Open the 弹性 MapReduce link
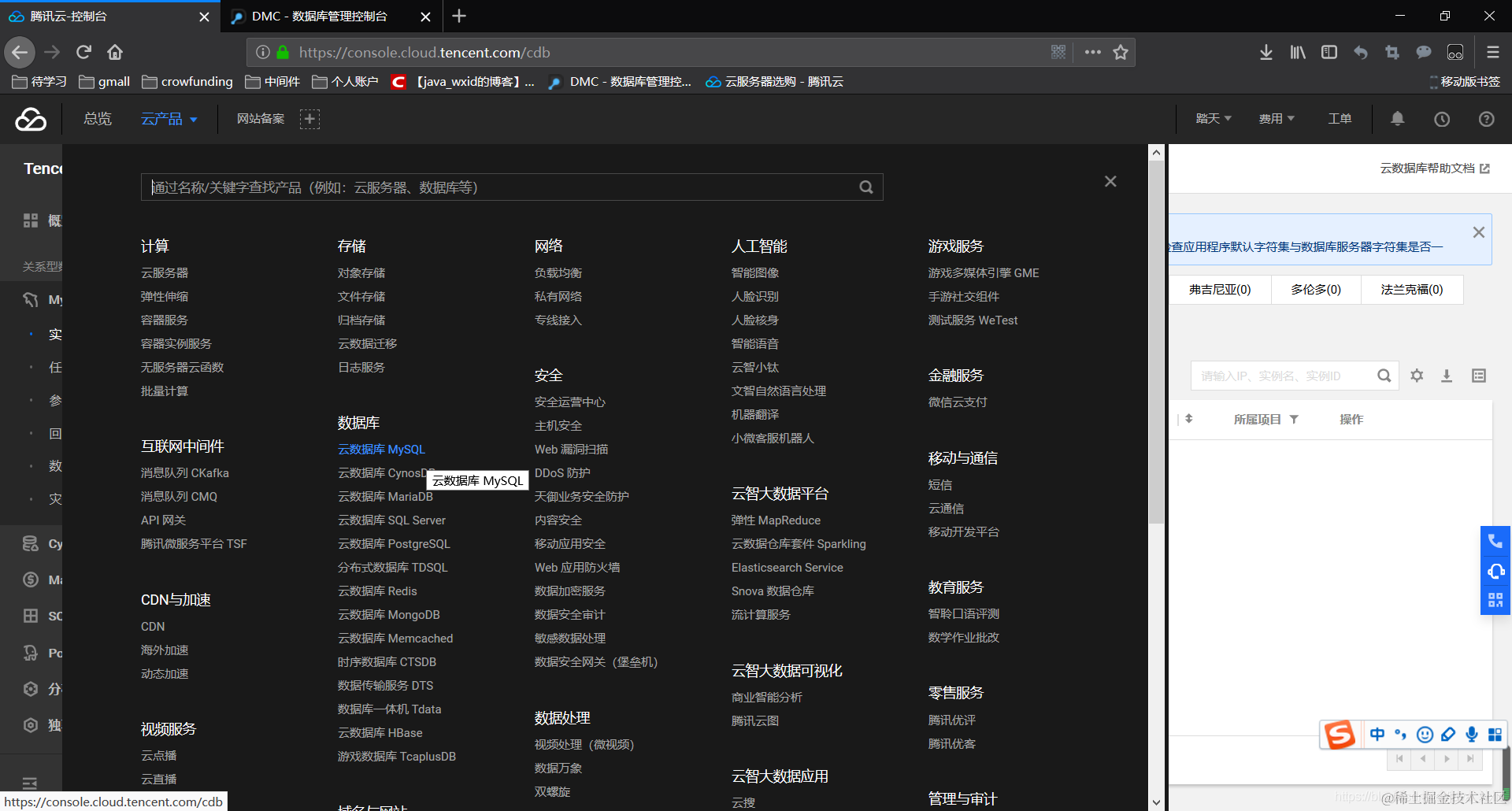This screenshot has width=1512, height=811. (776, 520)
